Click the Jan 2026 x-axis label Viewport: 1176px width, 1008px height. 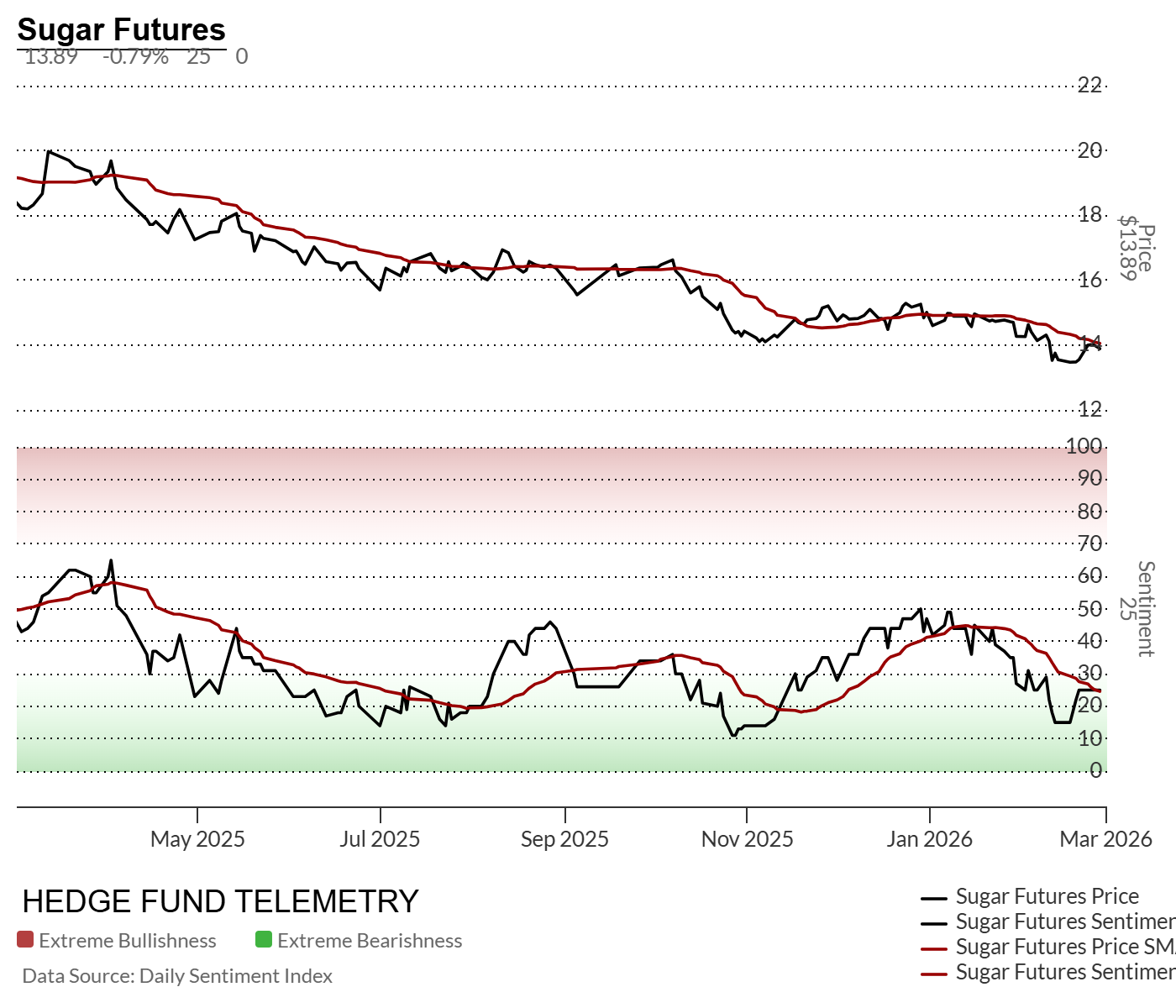point(929,838)
